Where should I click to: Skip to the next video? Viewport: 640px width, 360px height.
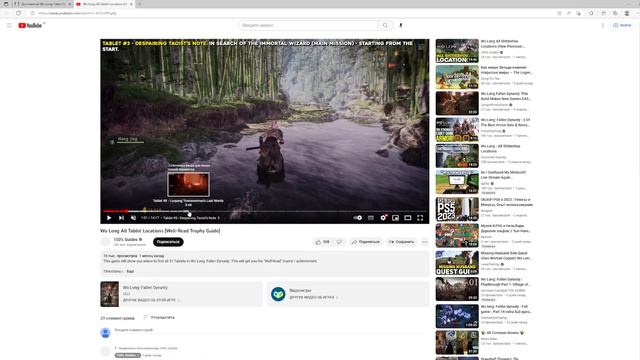pyautogui.click(x=121, y=218)
